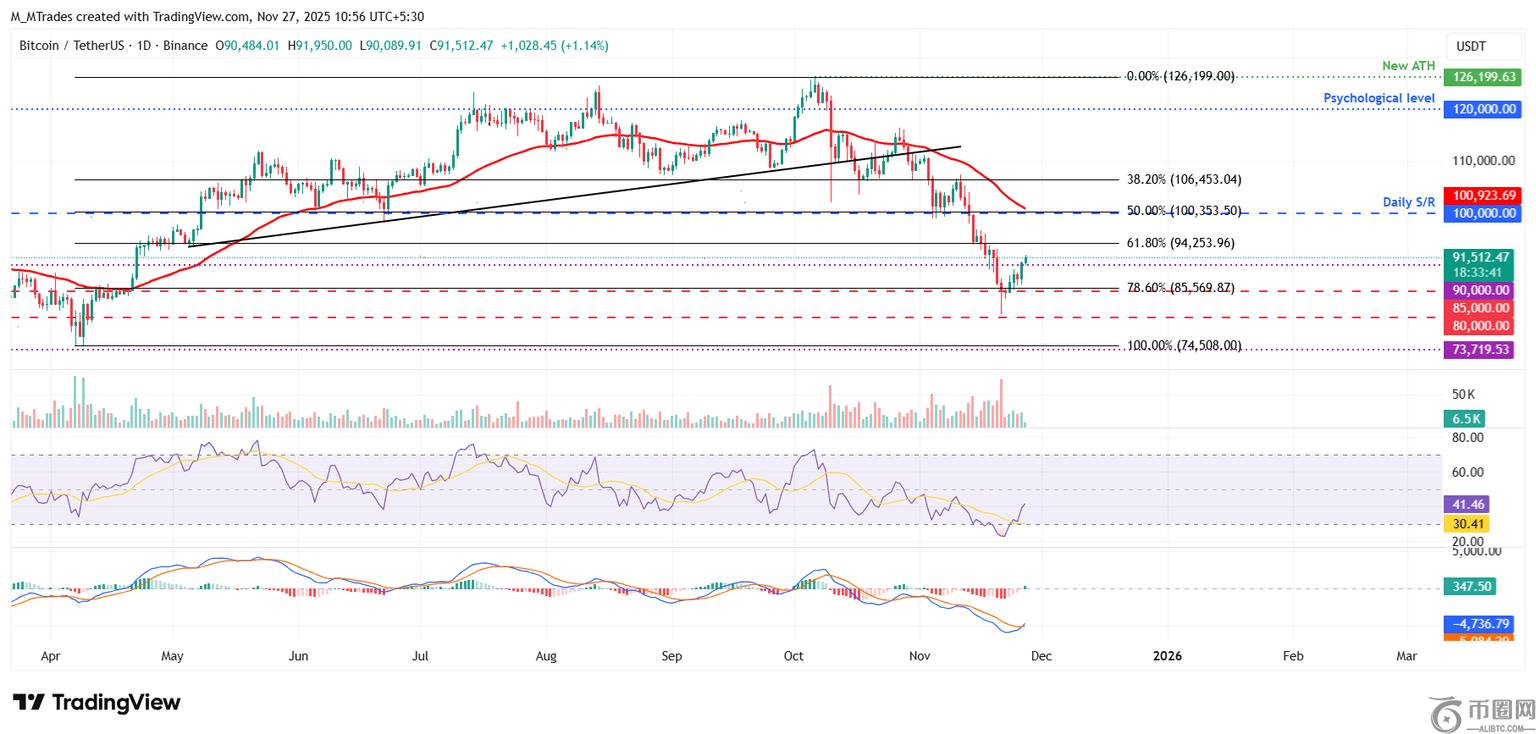Click the MACD histogram value 347.50
This screenshot has height=734, width=1536.
(1476, 588)
